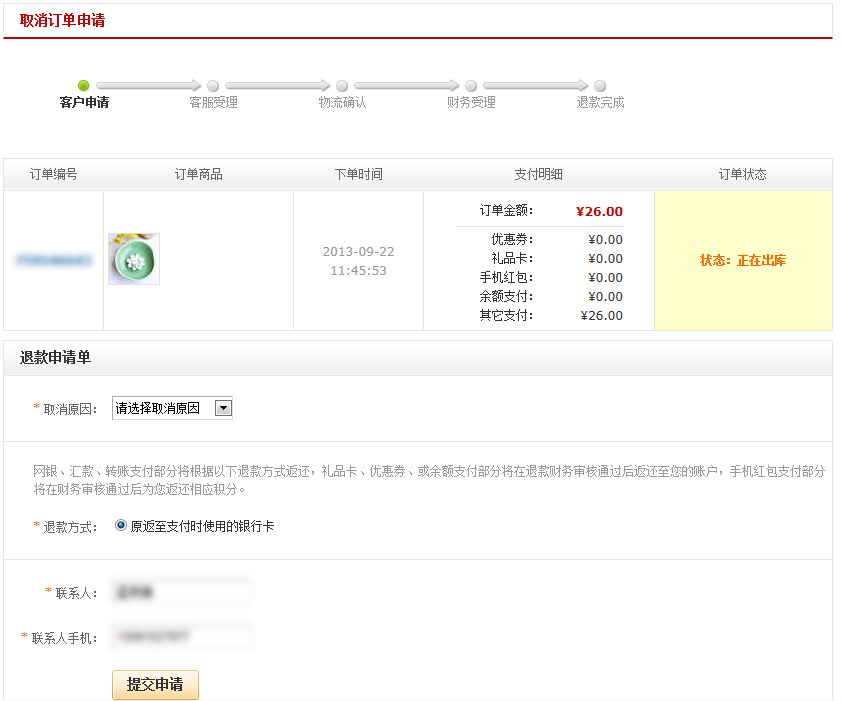
Task: Click the 退款完成 progress step circle
Action: tap(597, 86)
